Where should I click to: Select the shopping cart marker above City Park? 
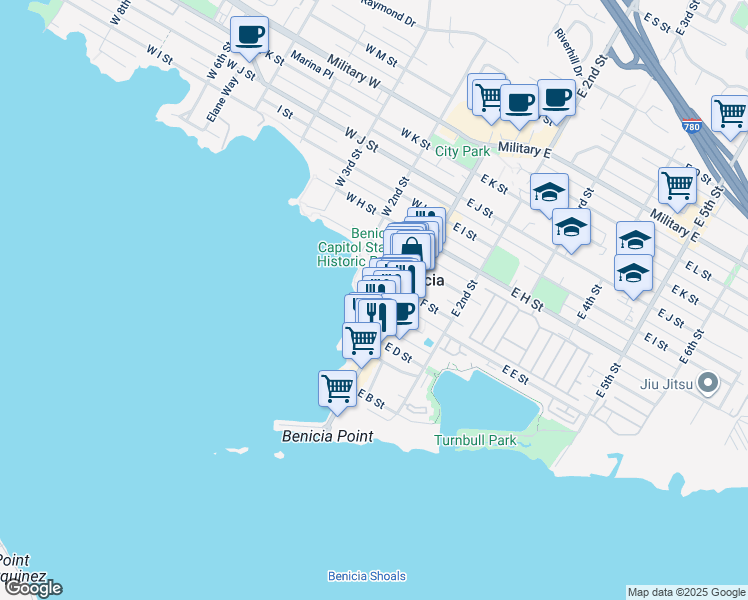pyautogui.click(x=487, y=95)
